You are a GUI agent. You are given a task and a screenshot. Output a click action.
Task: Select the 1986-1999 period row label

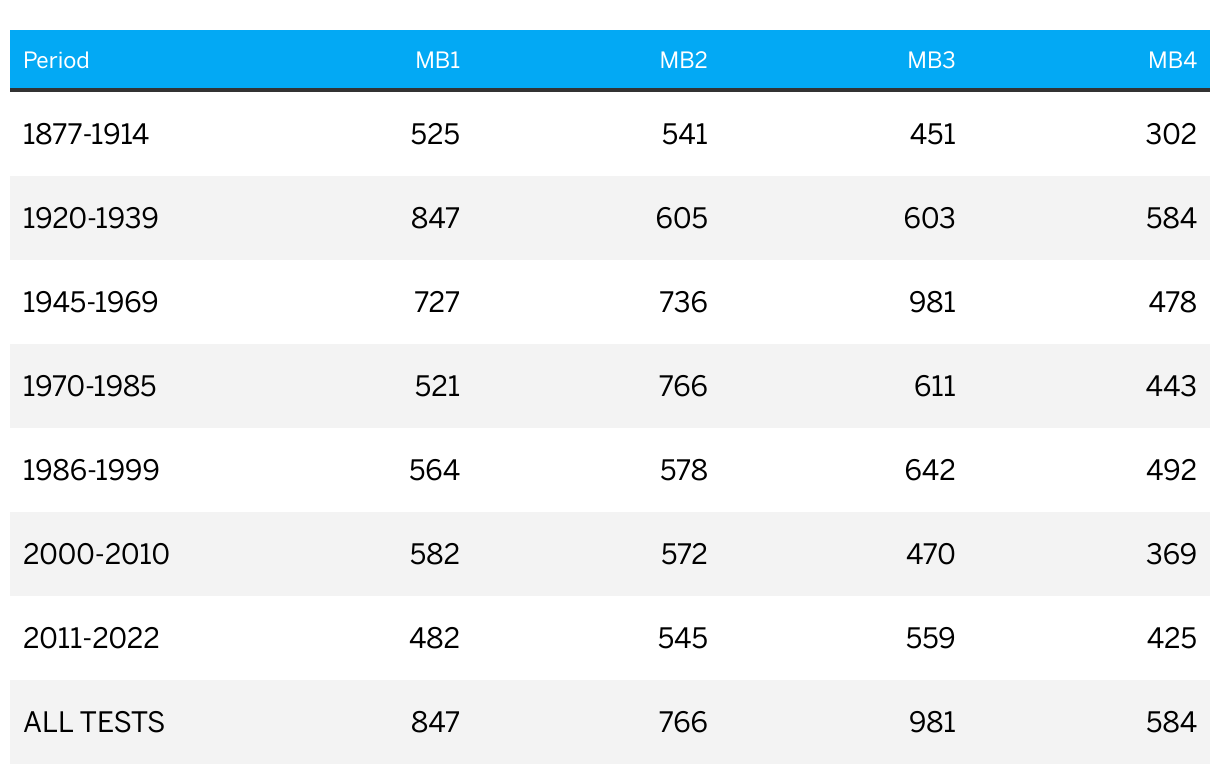click(91, 470)
